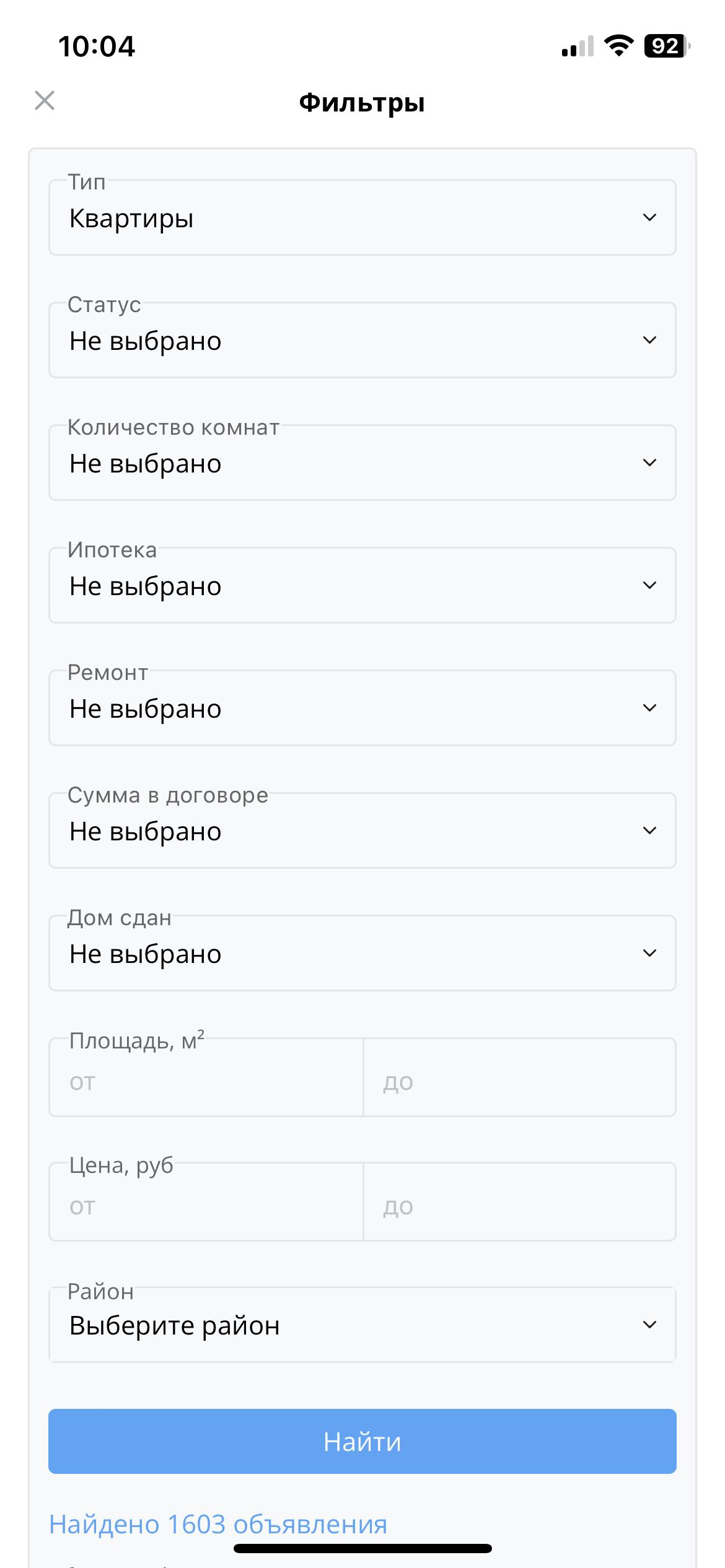
Task: Open the Тип dropdown showing Квартиры
Action: (x=362, y=217)
